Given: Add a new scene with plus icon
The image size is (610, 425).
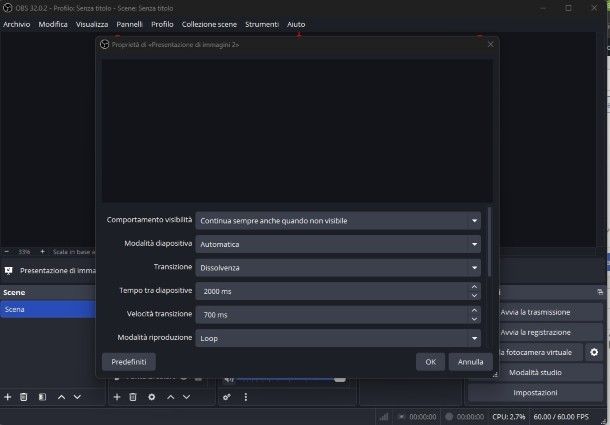Looking at the screenshot, I should 8,397.
